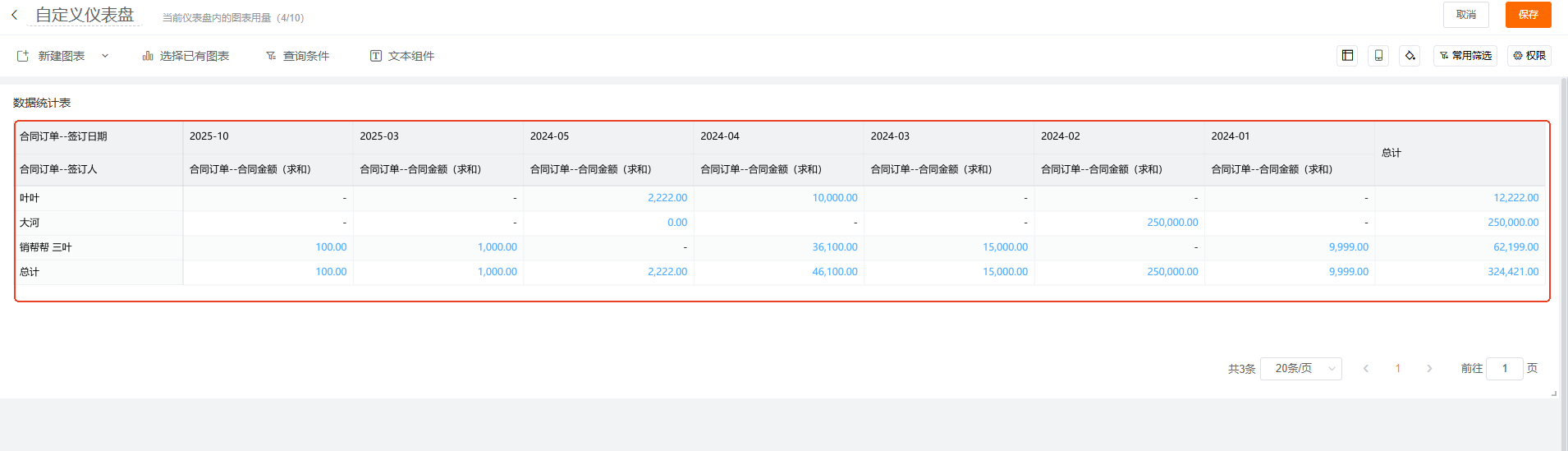Open 权限 permissions settings

coord(1529,56)
